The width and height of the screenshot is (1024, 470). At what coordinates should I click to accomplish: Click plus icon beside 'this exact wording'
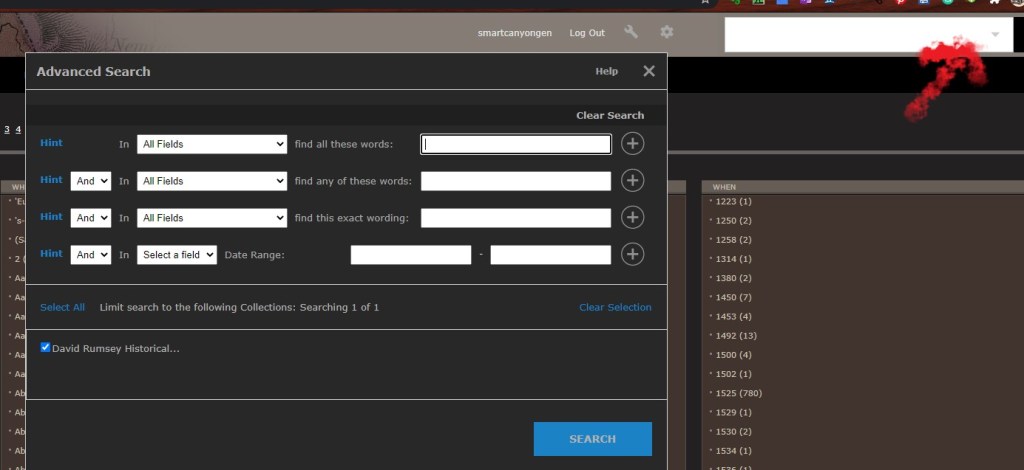click(x=632, y=218)
